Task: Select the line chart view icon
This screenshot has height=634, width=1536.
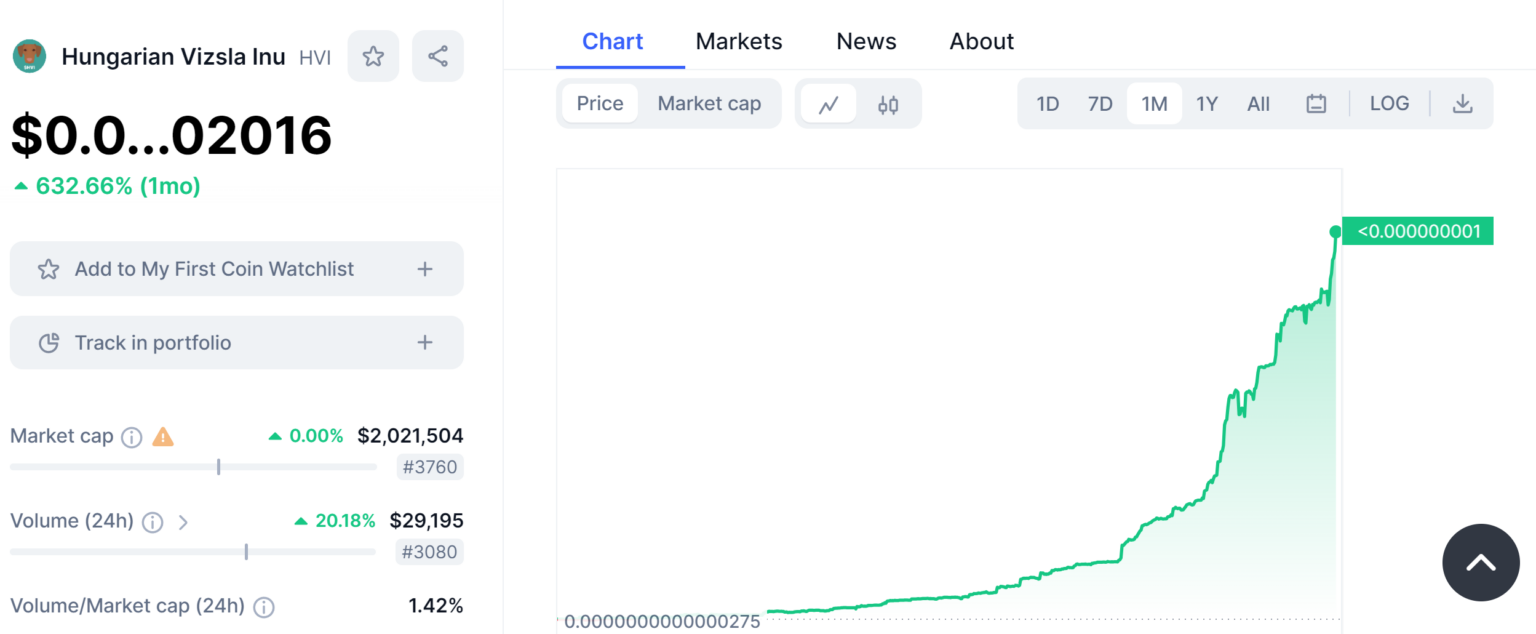Action: coord(828,104)
